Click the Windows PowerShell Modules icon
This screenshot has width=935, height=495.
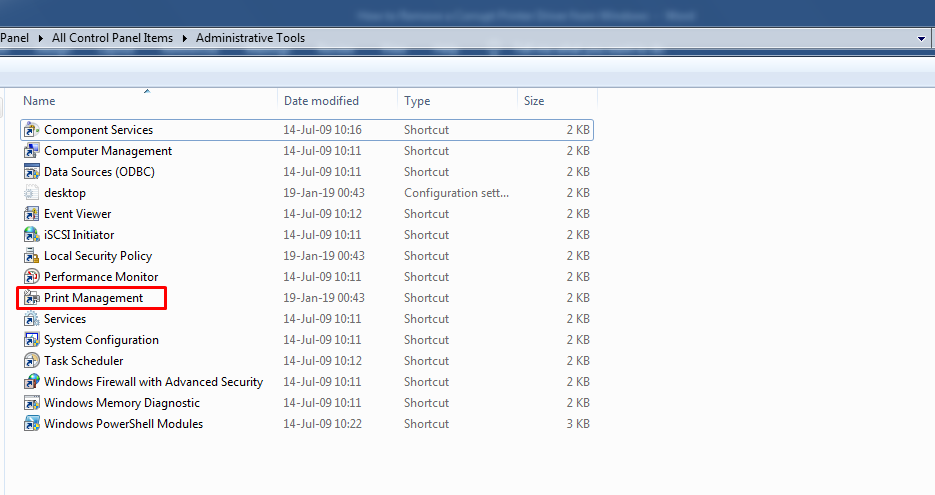click(32, 423)
